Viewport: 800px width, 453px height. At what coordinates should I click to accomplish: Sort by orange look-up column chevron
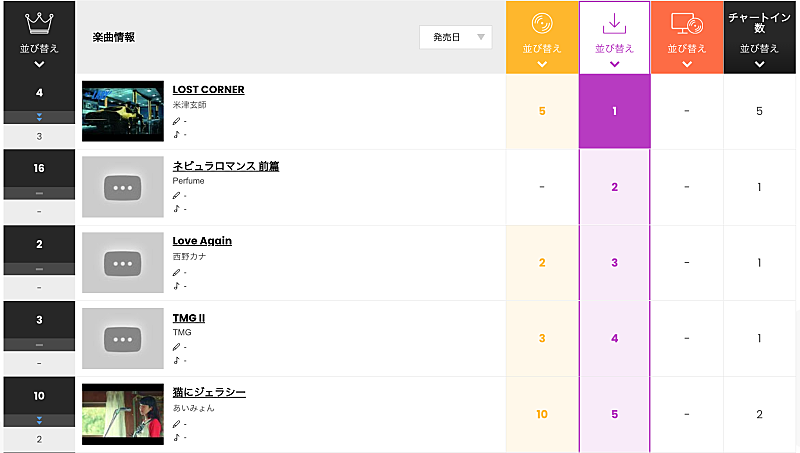[x=686, y=64]
